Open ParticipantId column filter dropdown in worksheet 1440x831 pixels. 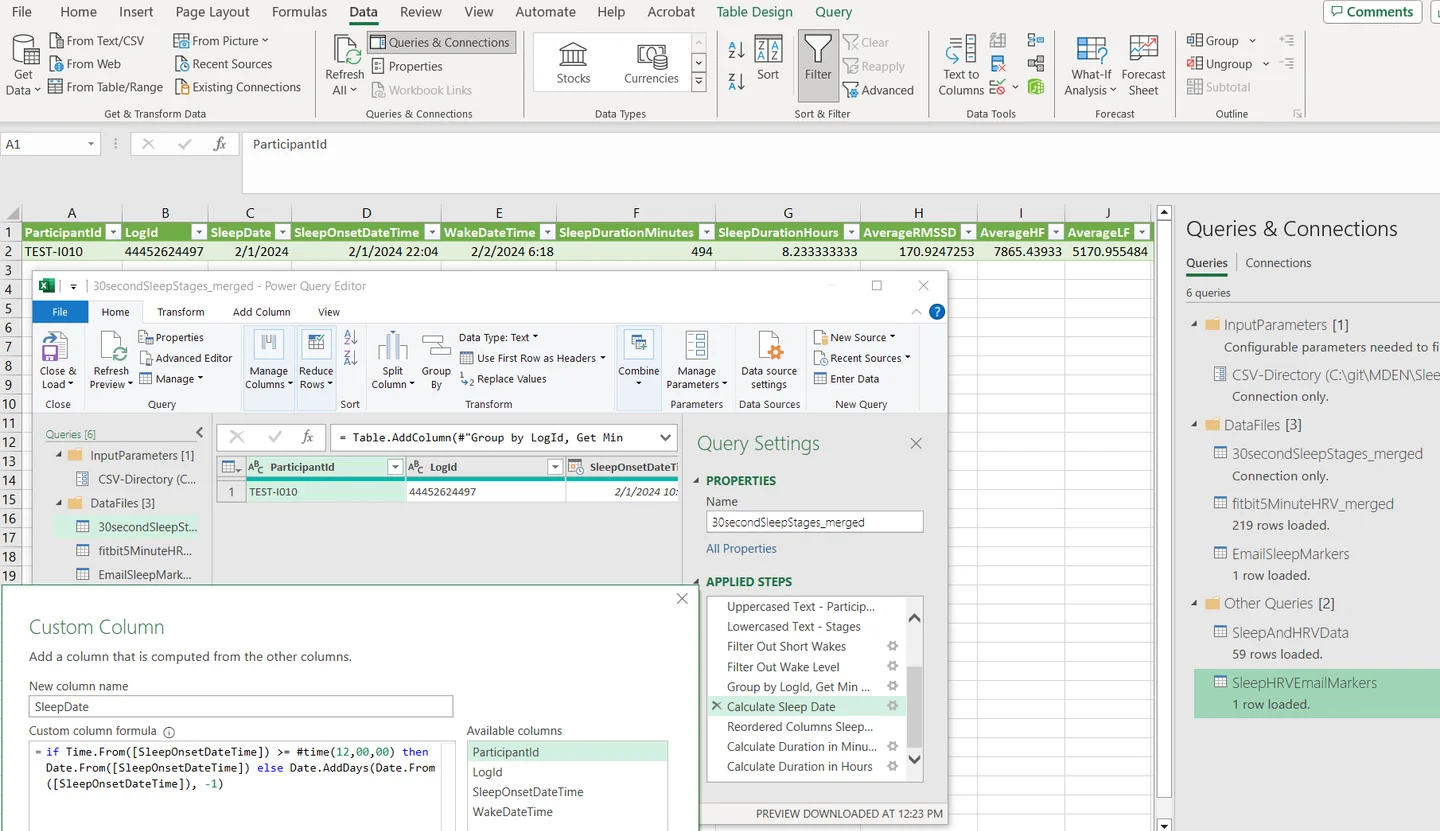click(113, 232)
